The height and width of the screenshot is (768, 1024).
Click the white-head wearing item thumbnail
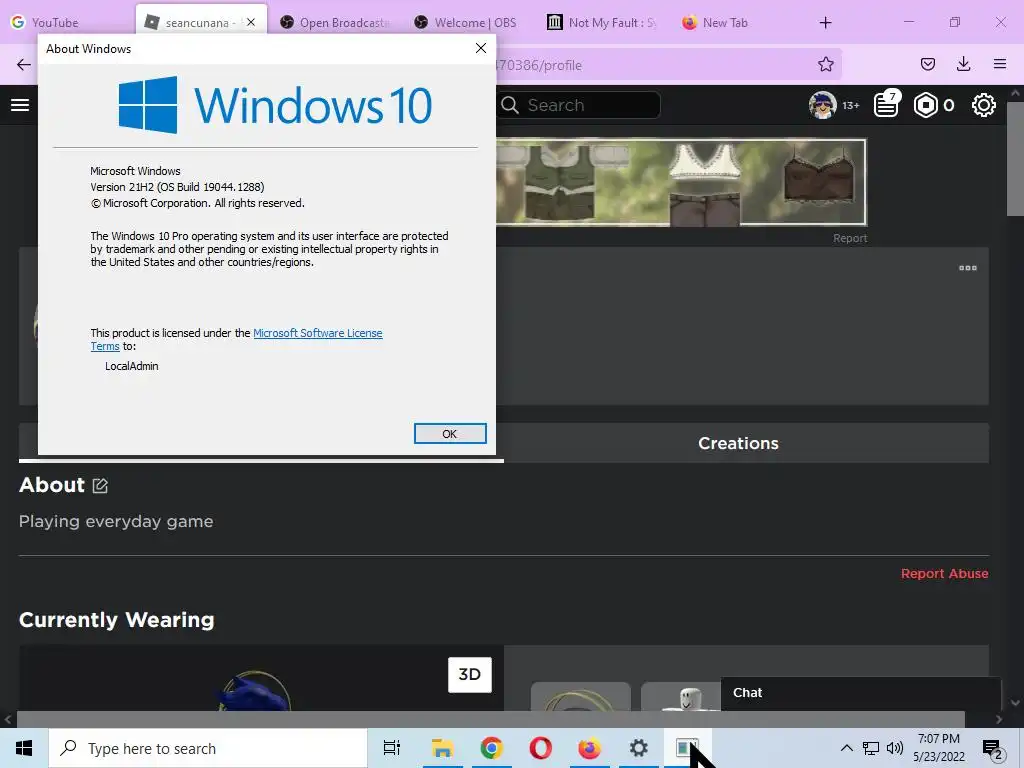point(680,697)
